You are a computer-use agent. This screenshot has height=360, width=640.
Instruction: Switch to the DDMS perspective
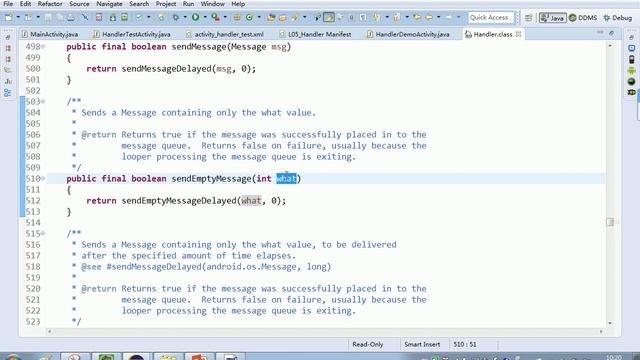(583, 18)
